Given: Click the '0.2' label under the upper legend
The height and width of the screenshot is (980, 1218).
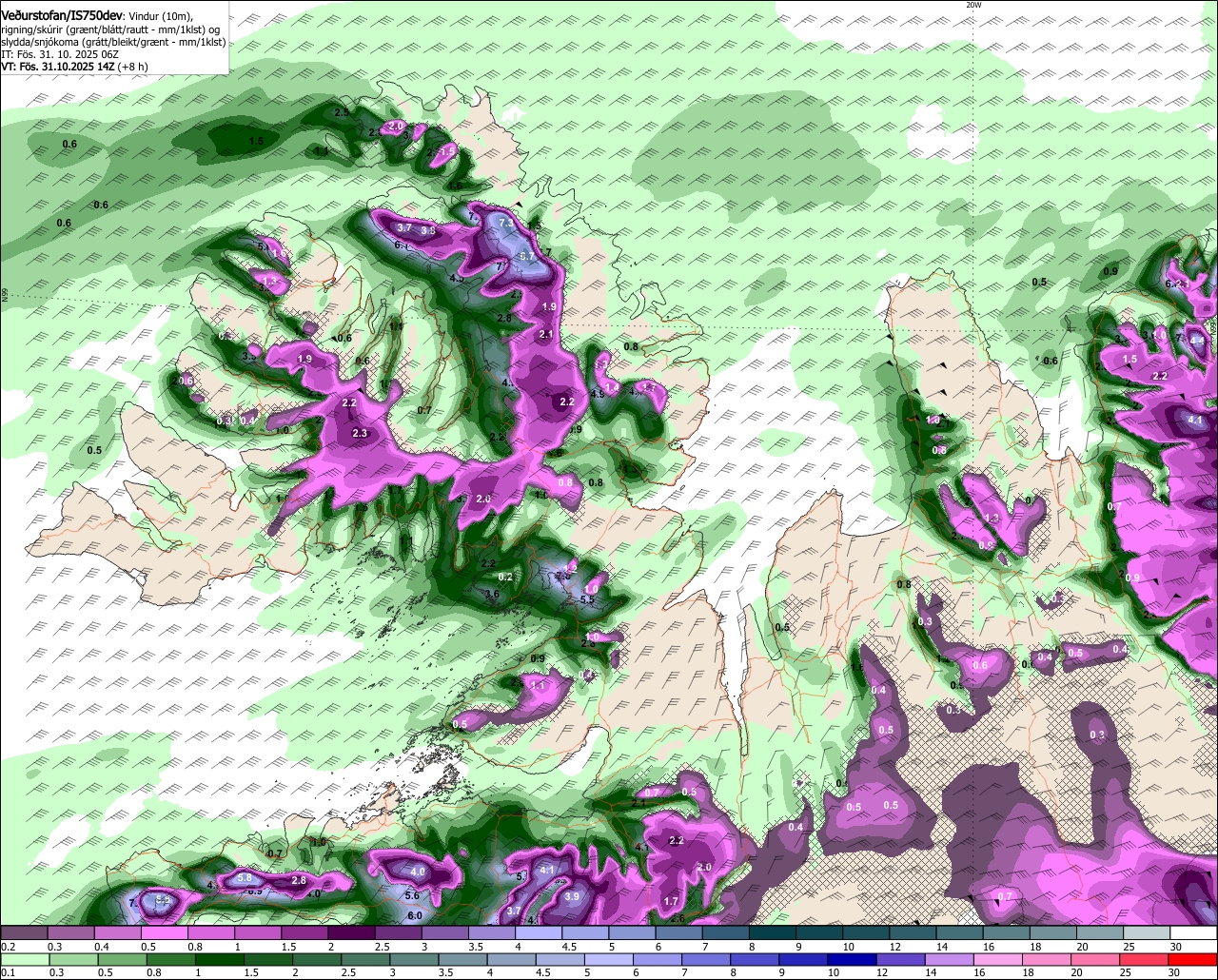Looking at the screenshot, I should tap(8, 947).
